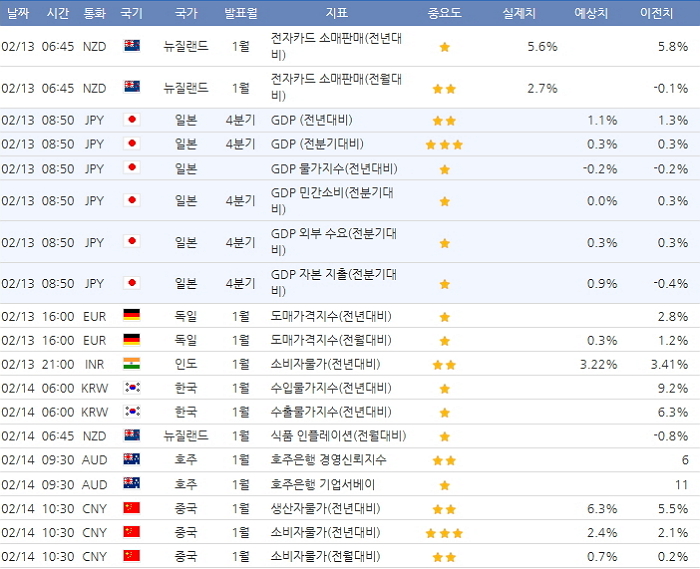Select the 수입물가지수(전년대비) indicator
Viewport: 700px width, 569px height.
331,388
